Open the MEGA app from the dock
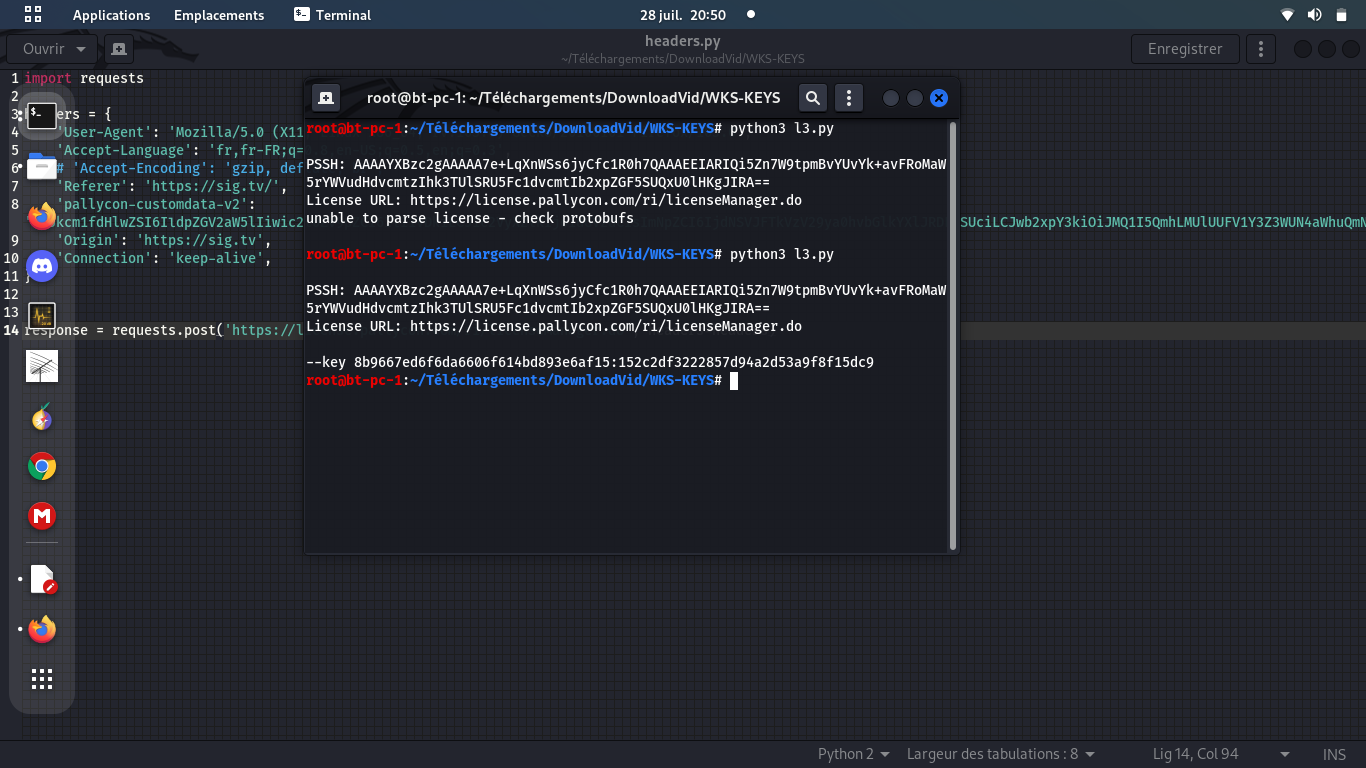This screenshot has height=768, width=1366. point(42,517)
